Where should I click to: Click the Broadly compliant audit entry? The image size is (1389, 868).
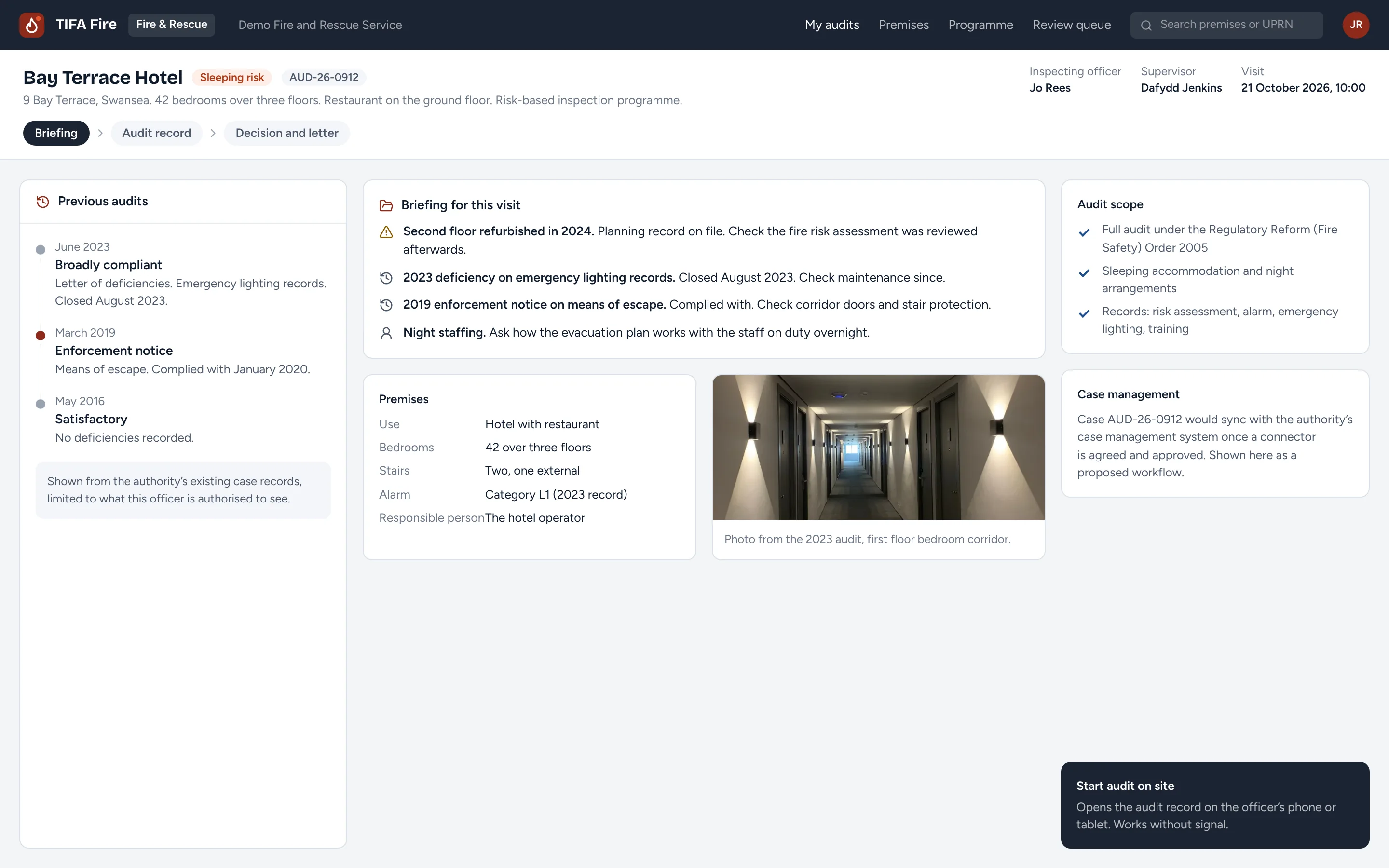pos(109,265)
